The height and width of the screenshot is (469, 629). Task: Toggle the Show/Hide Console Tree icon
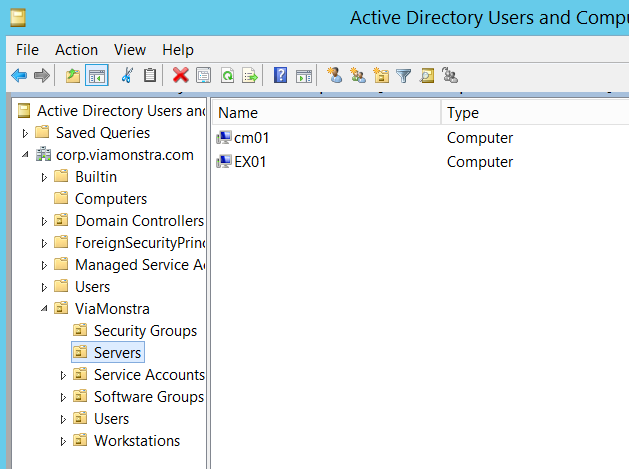tap(97, 75)
